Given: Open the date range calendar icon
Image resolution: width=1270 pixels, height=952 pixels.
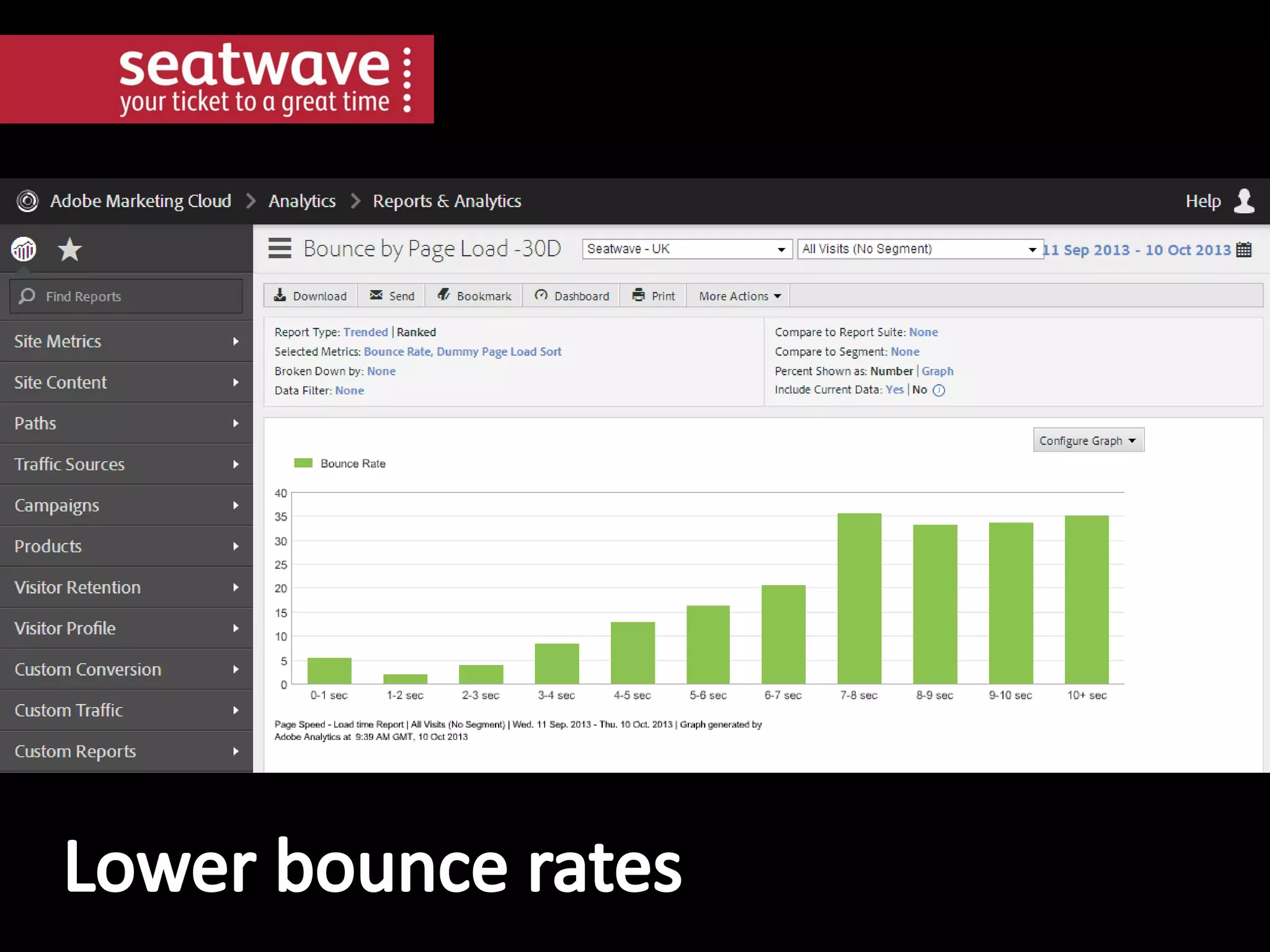Looking at the screenshot, I should (1243, 250).
